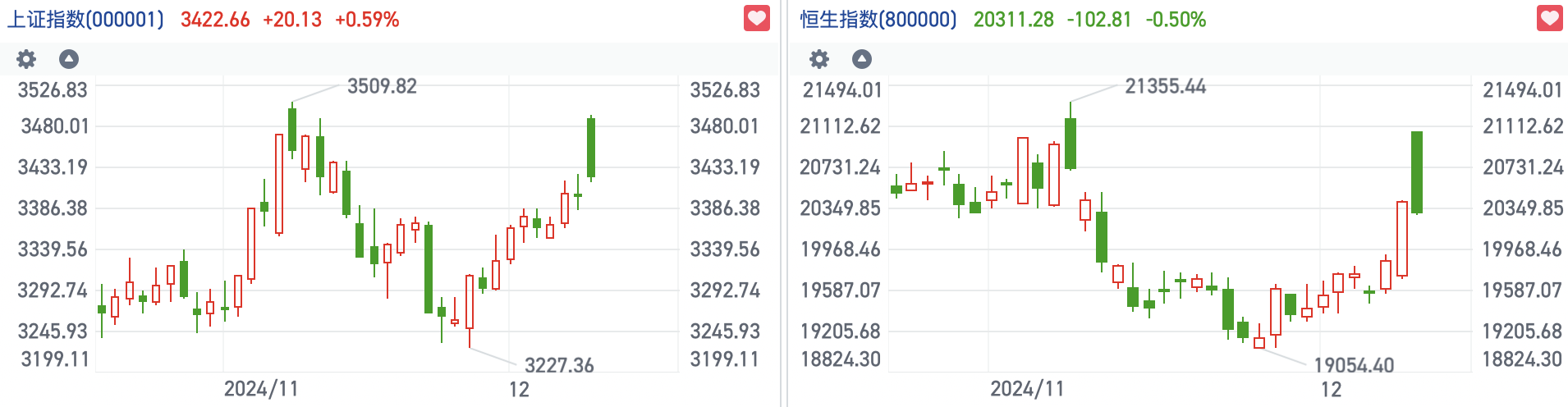Toggle favorite heart for 上证指数

pyautogui.click(x=756, y=18)
